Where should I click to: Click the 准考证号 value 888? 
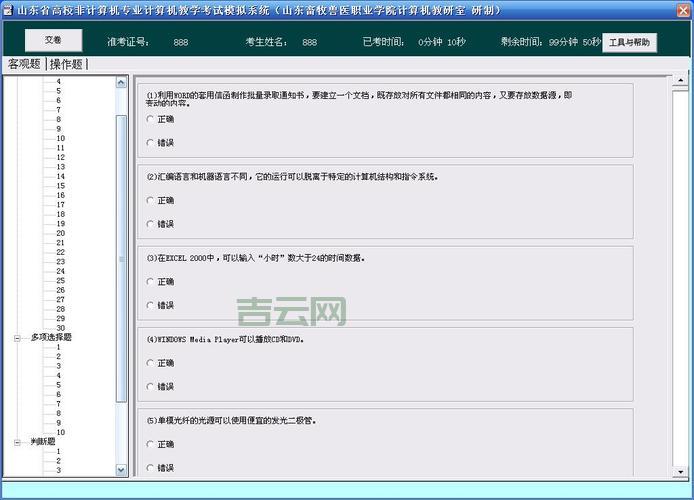[x=181, y=42]
